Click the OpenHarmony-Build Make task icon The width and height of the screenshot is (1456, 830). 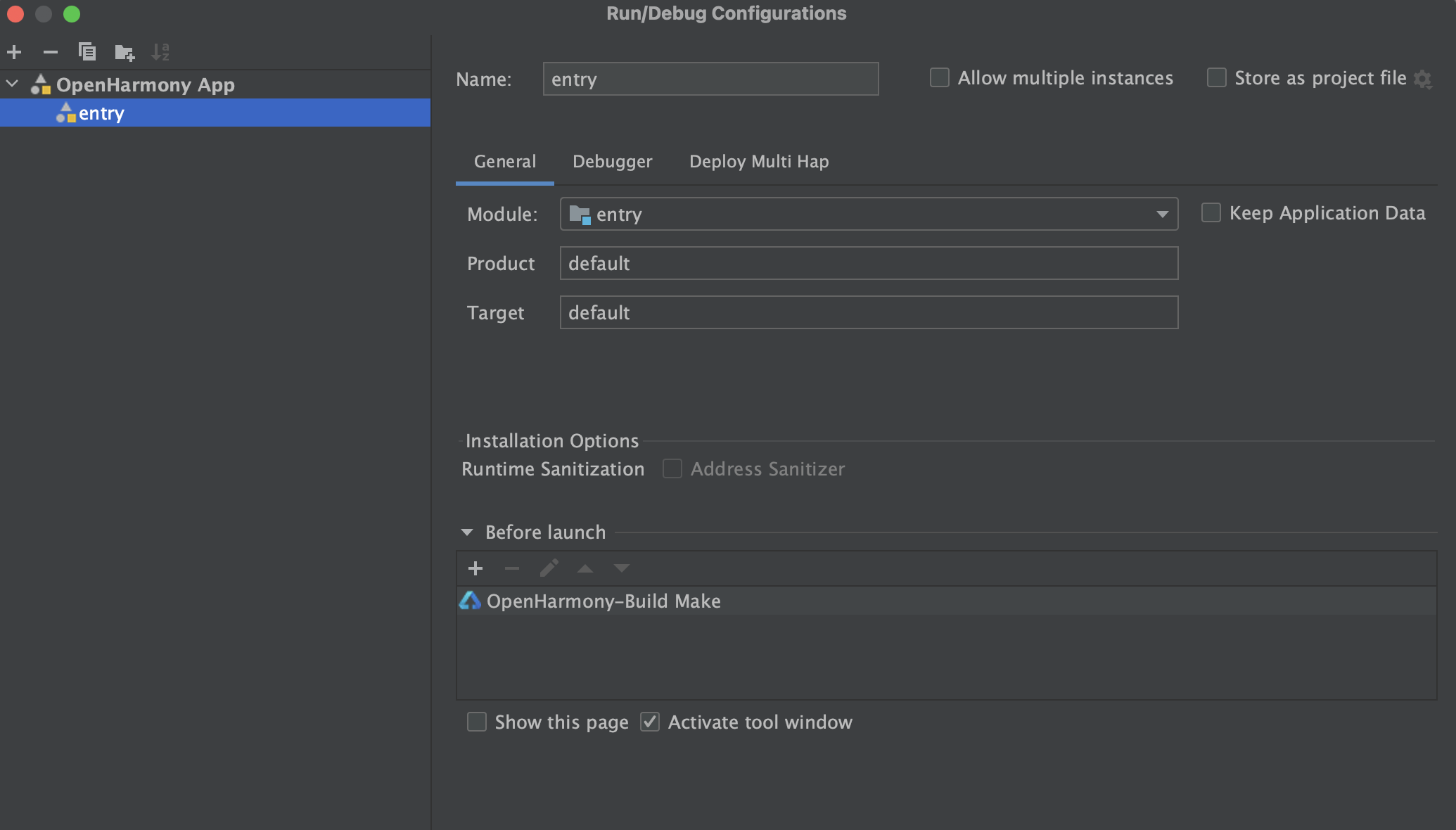click(470, 601)
